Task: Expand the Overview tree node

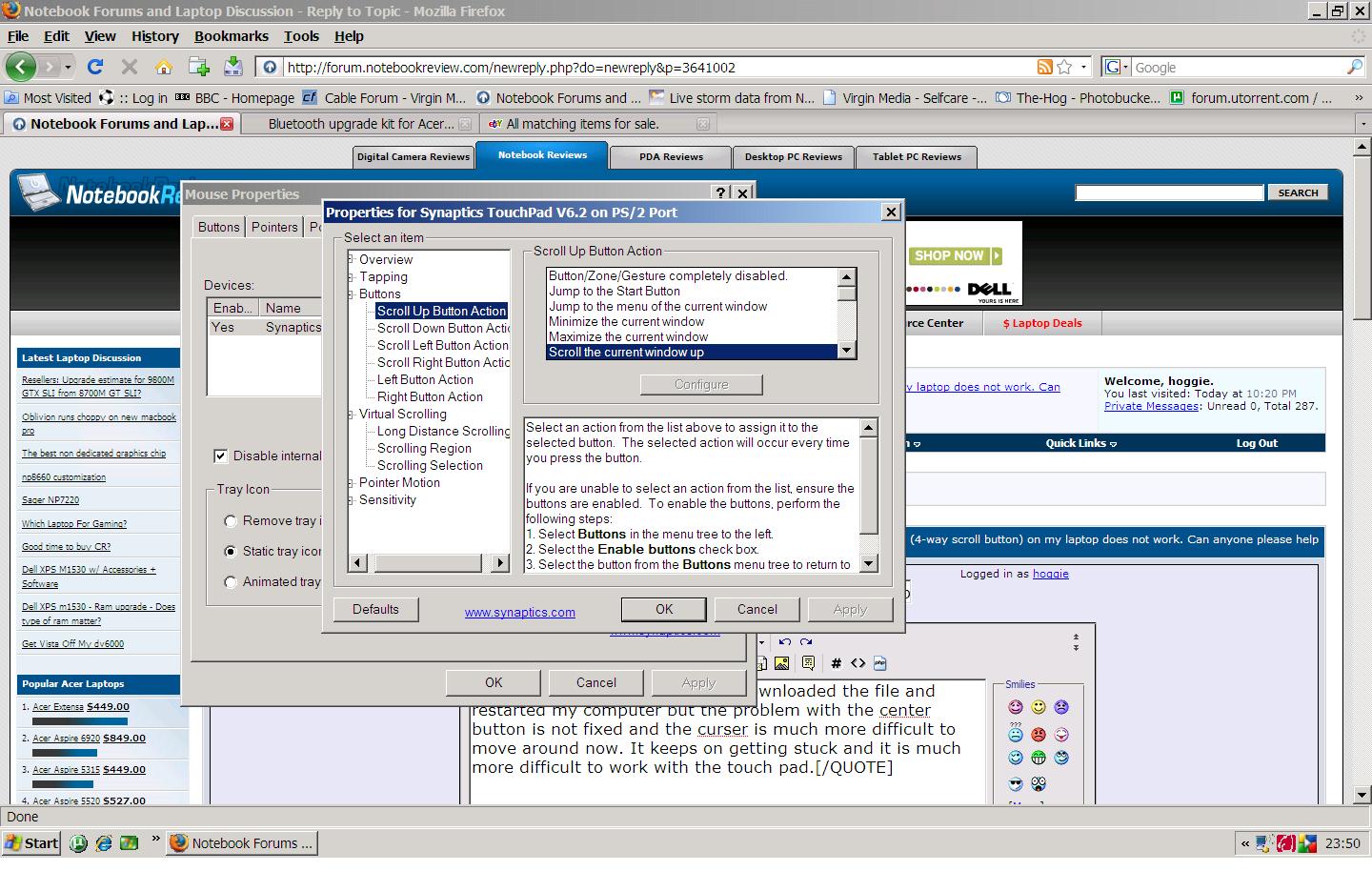Action: (352, 259)
